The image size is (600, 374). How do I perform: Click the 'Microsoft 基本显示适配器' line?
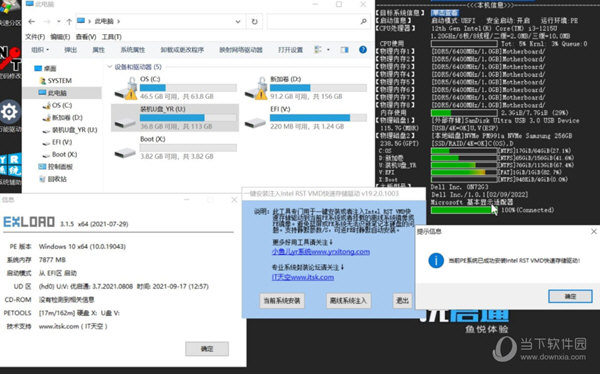pos(472,202)
